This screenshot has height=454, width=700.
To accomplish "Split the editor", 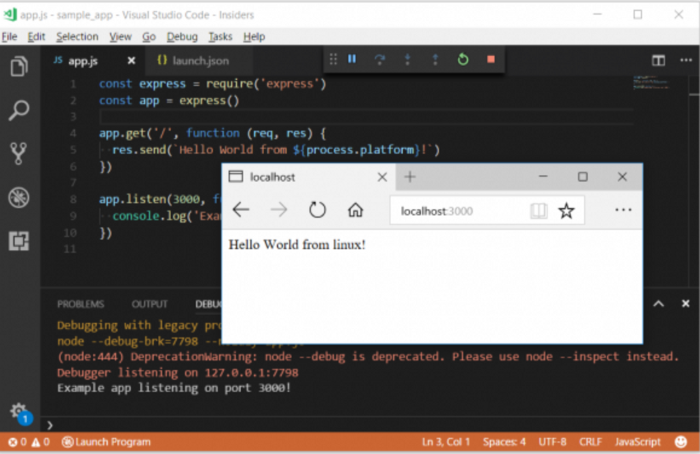I will coord(658,60).
